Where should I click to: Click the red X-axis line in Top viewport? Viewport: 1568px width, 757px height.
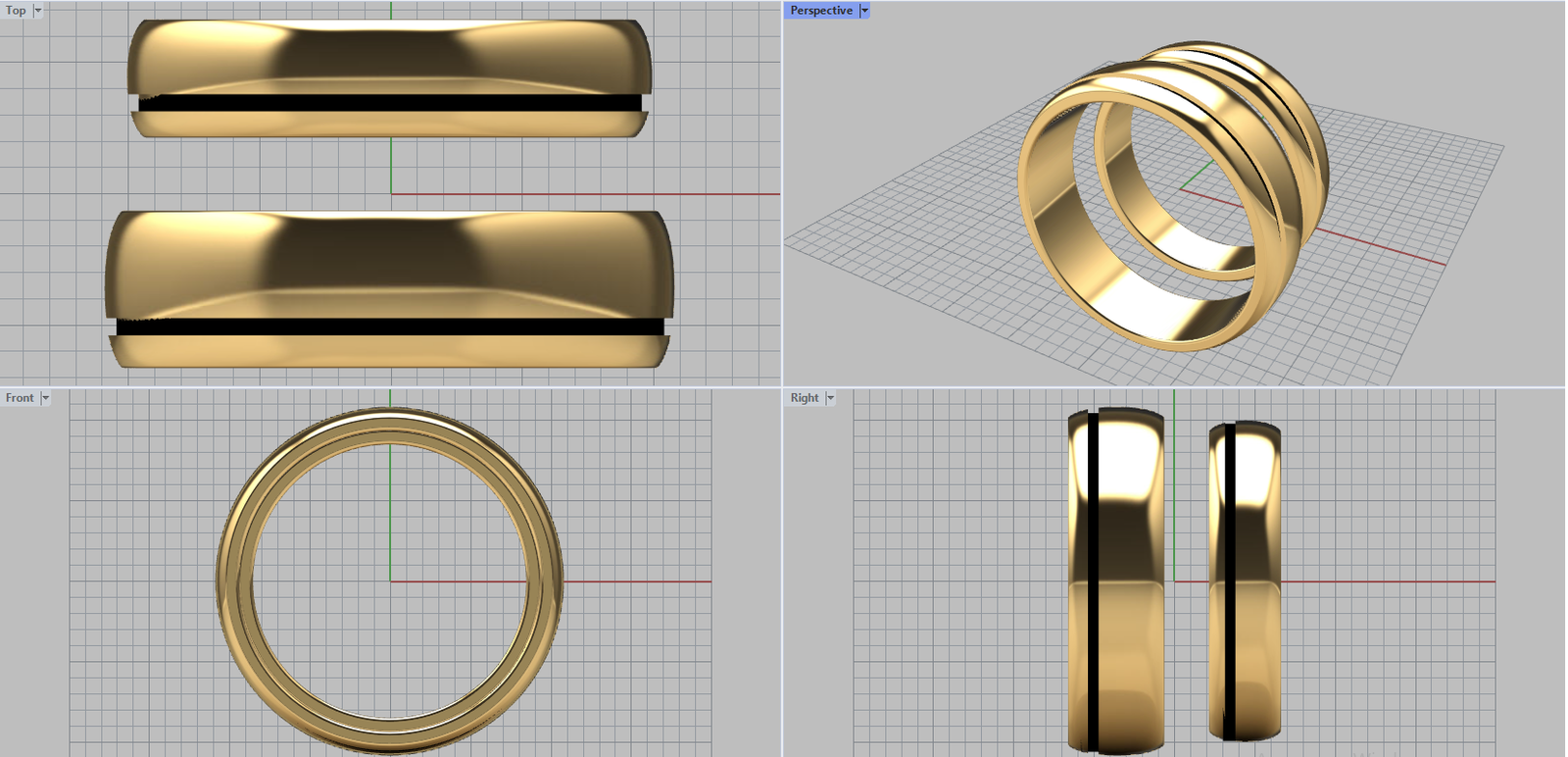[x=588, y=194]
